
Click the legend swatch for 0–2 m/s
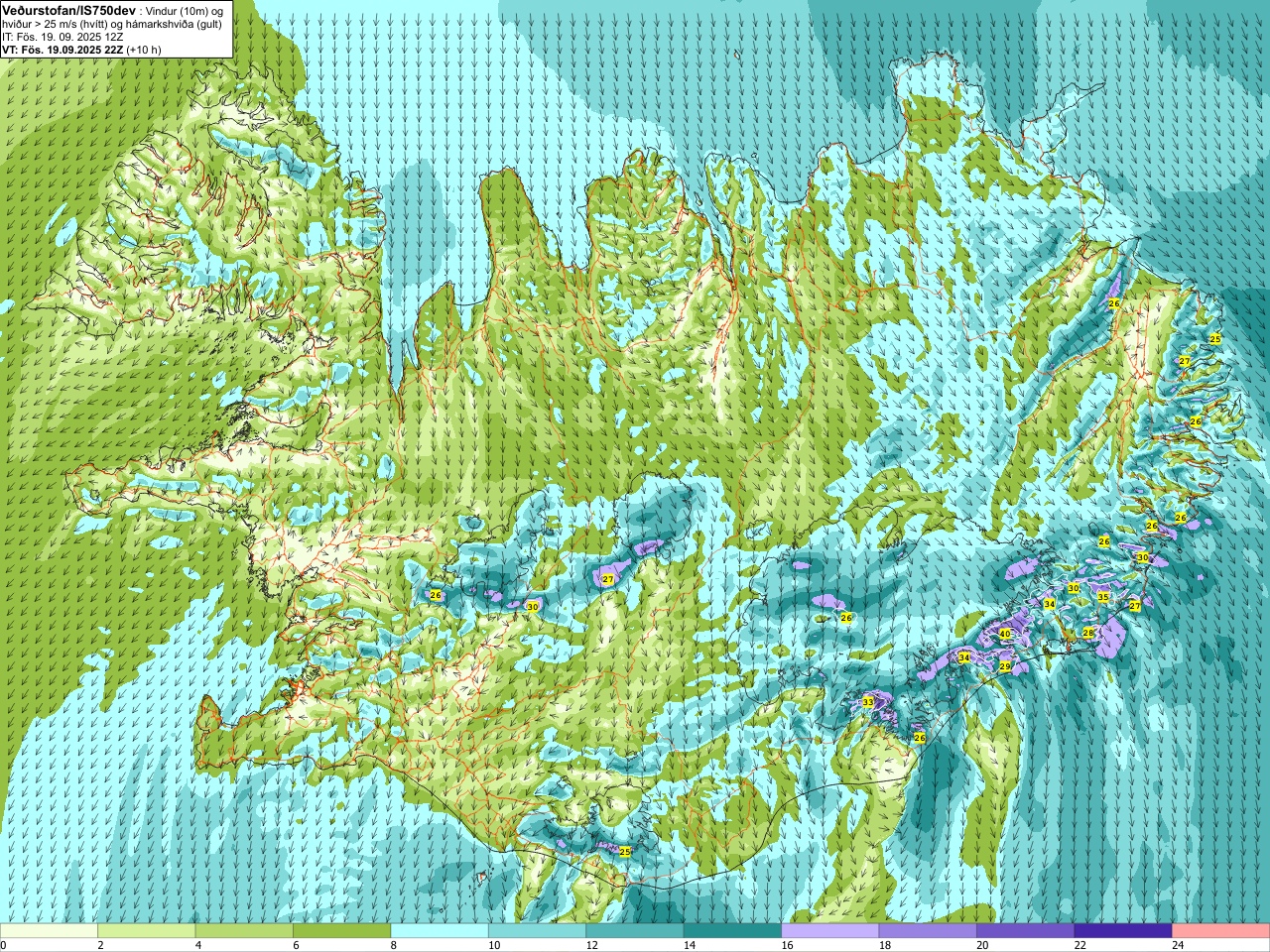click(x=49, y=931)
